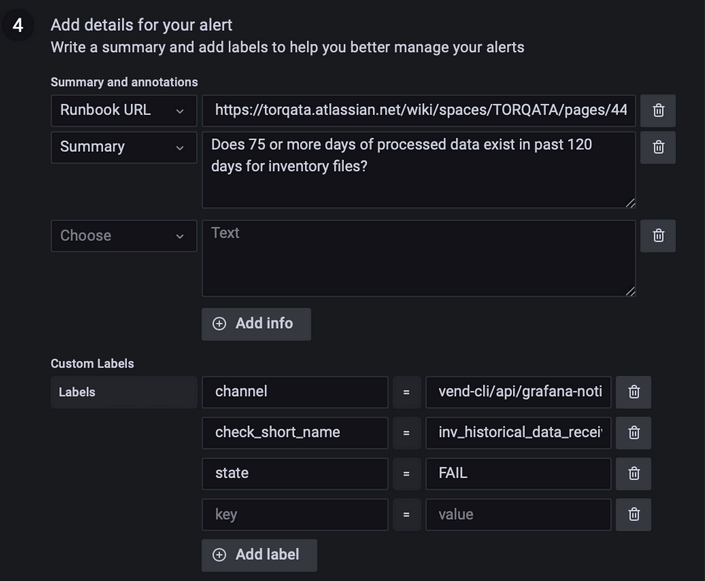This screenshot has height=581, width=705.
Task: Edit the state label key field
Action: (295, 474)
